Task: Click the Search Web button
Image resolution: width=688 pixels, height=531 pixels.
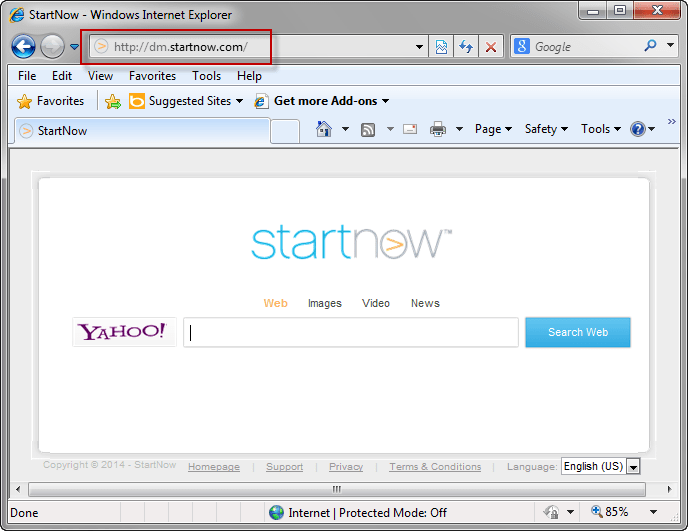Action: coord(577,332)
